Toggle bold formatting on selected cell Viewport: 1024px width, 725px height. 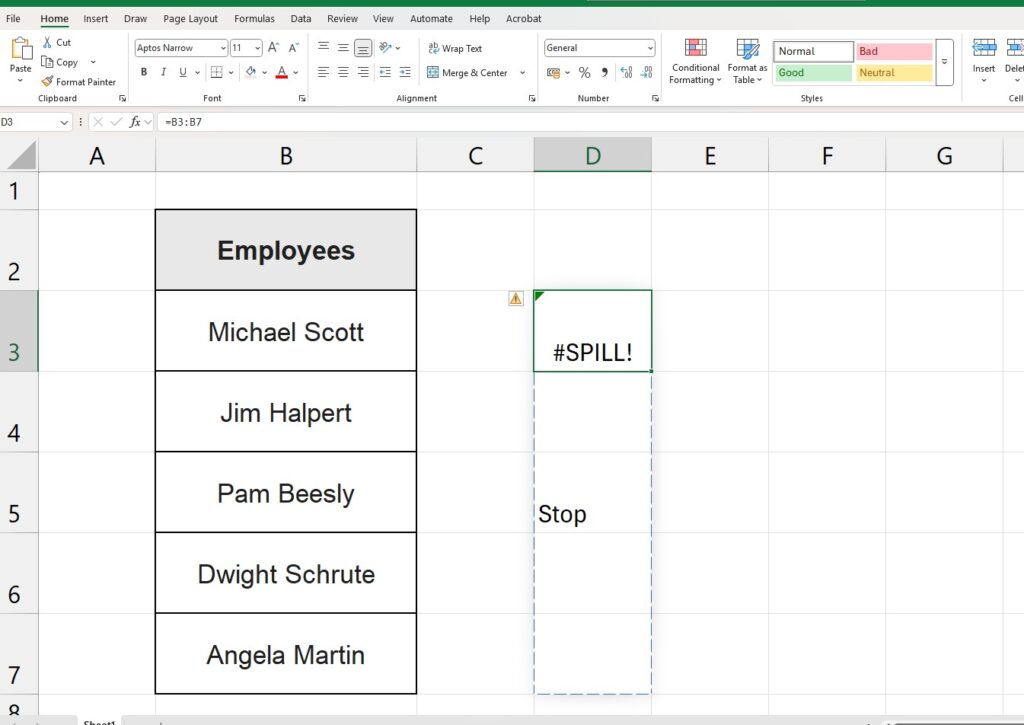(143, 72)
